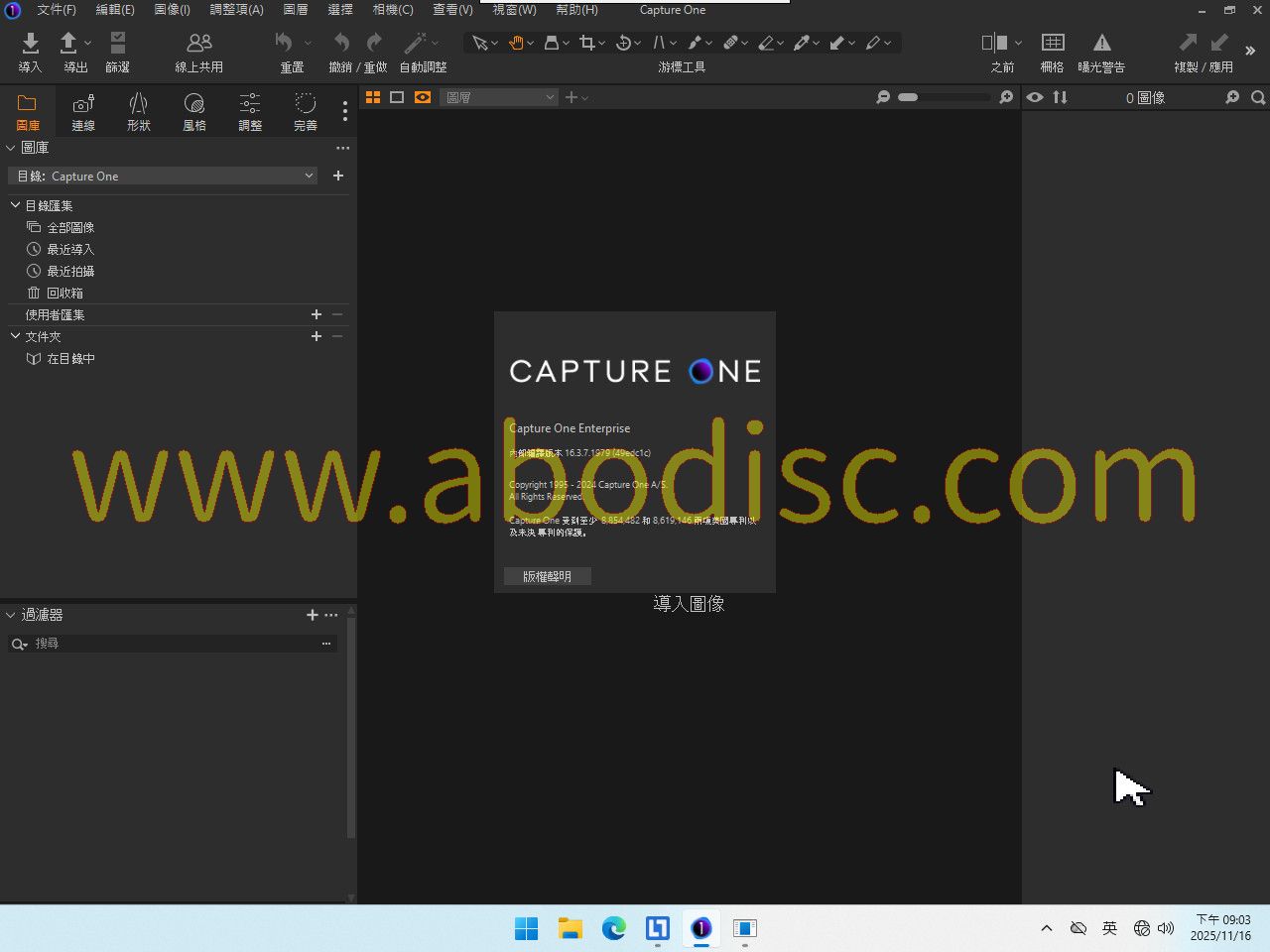Click the Import (導入) toolbar icon
The image size is (1270, 952).
[30, 45]
